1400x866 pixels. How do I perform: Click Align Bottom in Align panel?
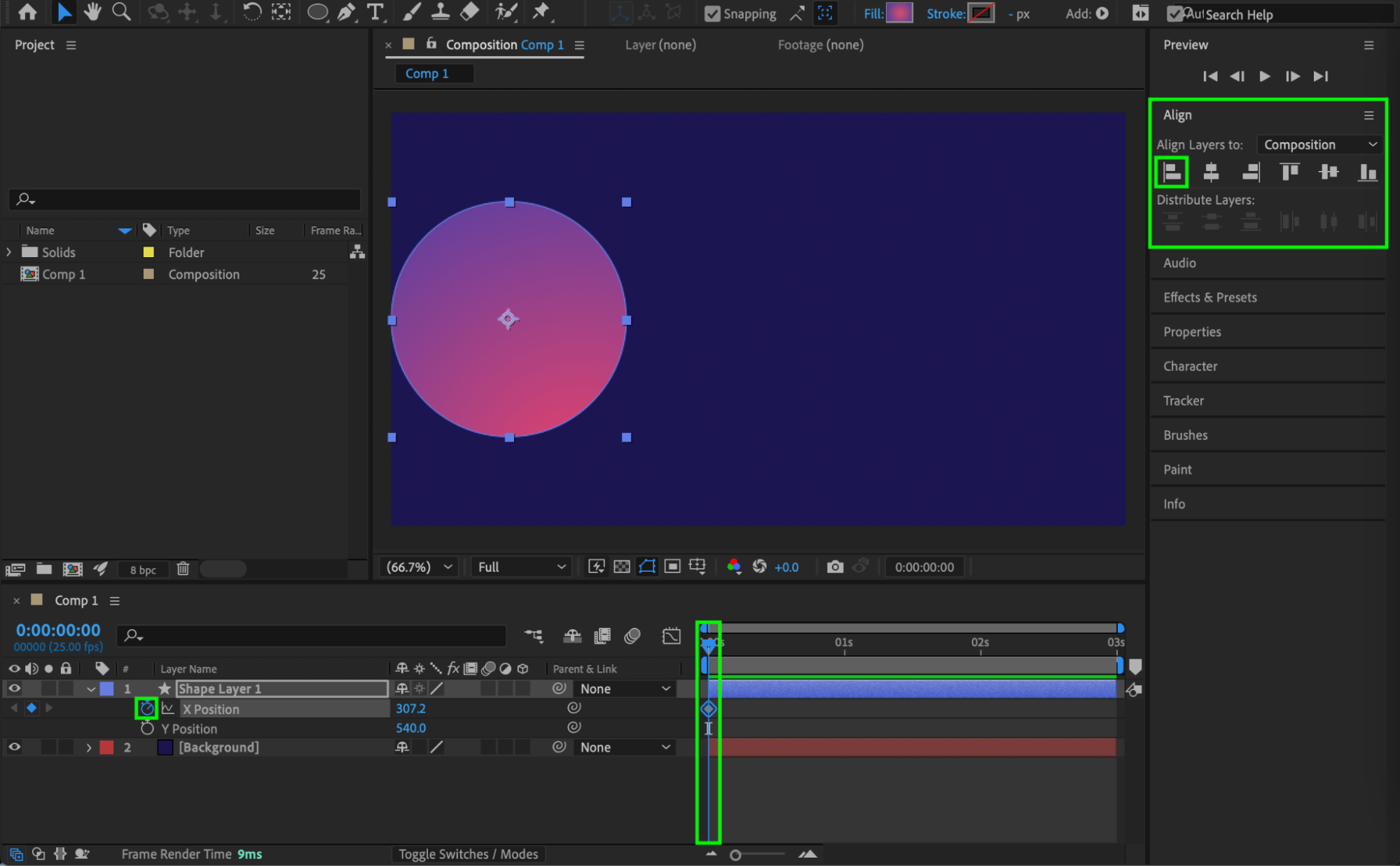(1366, 172)
